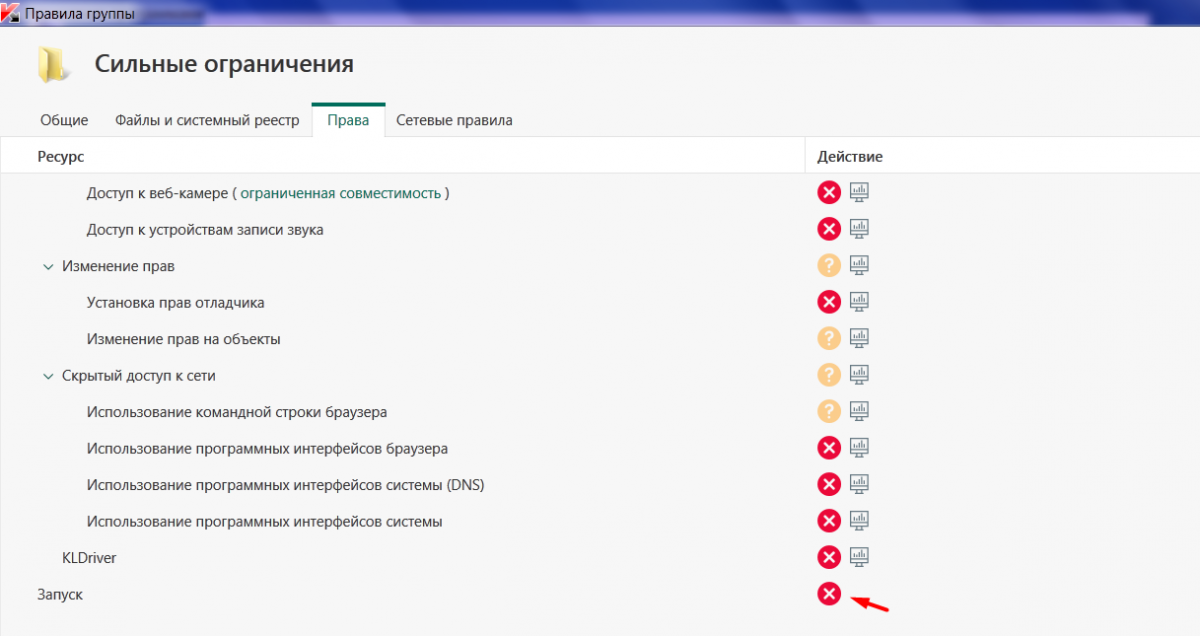Click the deny icon for программных интерфейсов браузера
This screenshot has width=1200, height=636.
pos(829,447)
